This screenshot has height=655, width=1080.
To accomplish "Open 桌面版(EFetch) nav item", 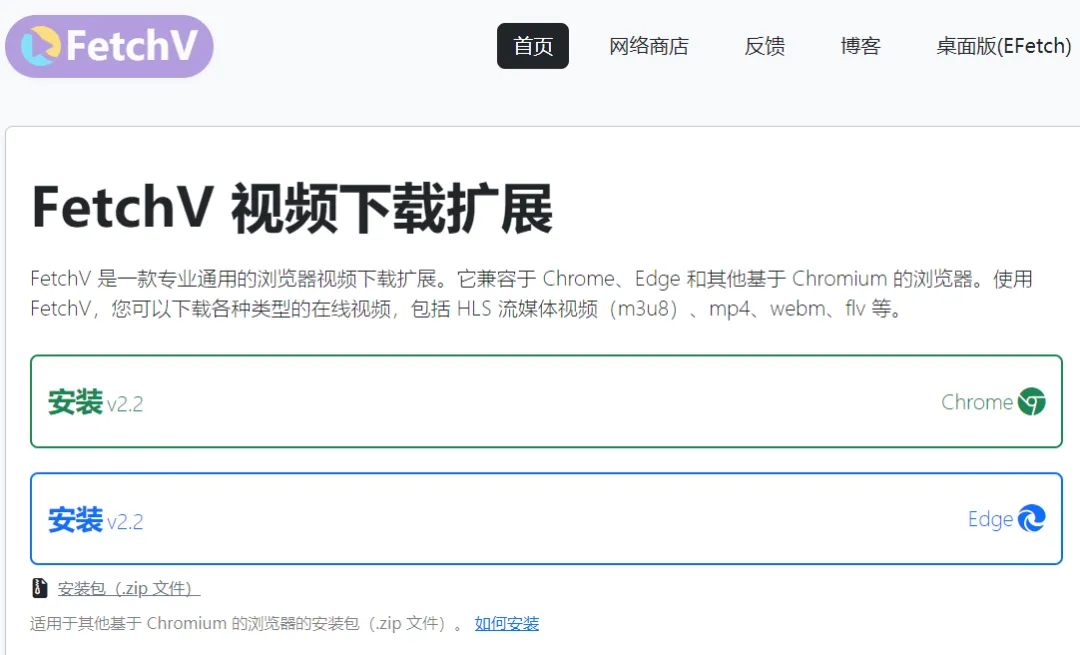I will click(1003, 46).
